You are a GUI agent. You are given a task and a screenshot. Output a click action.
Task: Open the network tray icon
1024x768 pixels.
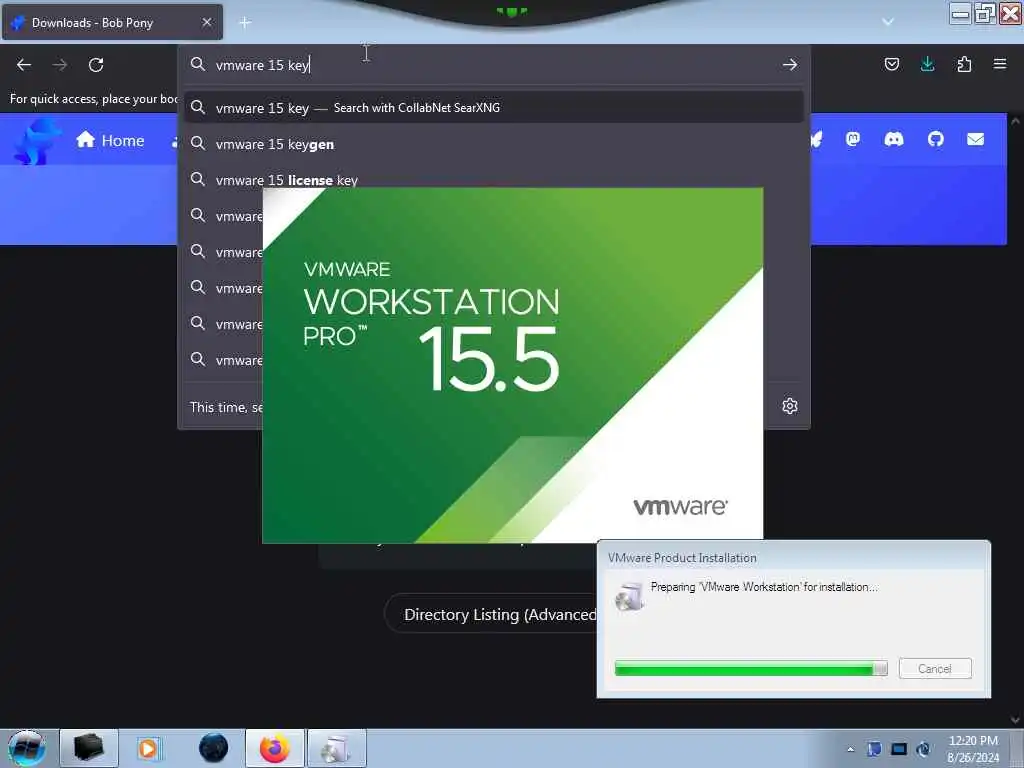[899, 749]
